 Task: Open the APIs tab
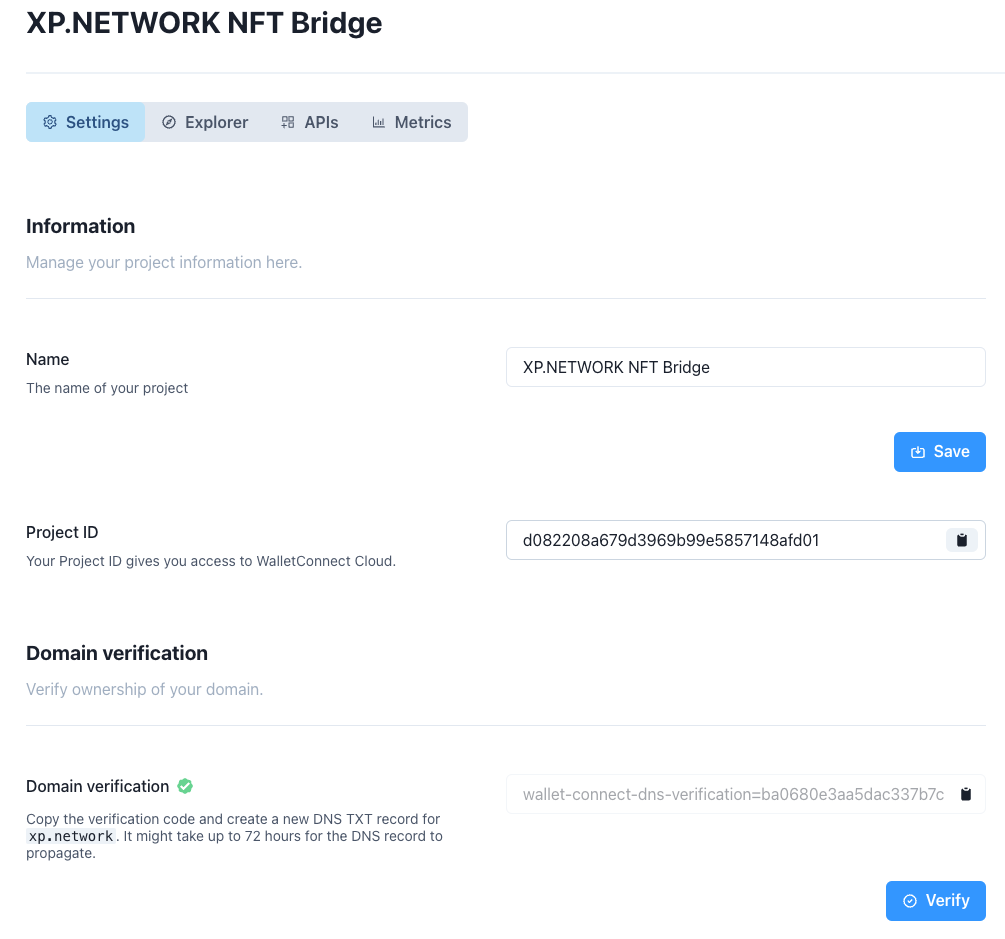click(310, 122)
